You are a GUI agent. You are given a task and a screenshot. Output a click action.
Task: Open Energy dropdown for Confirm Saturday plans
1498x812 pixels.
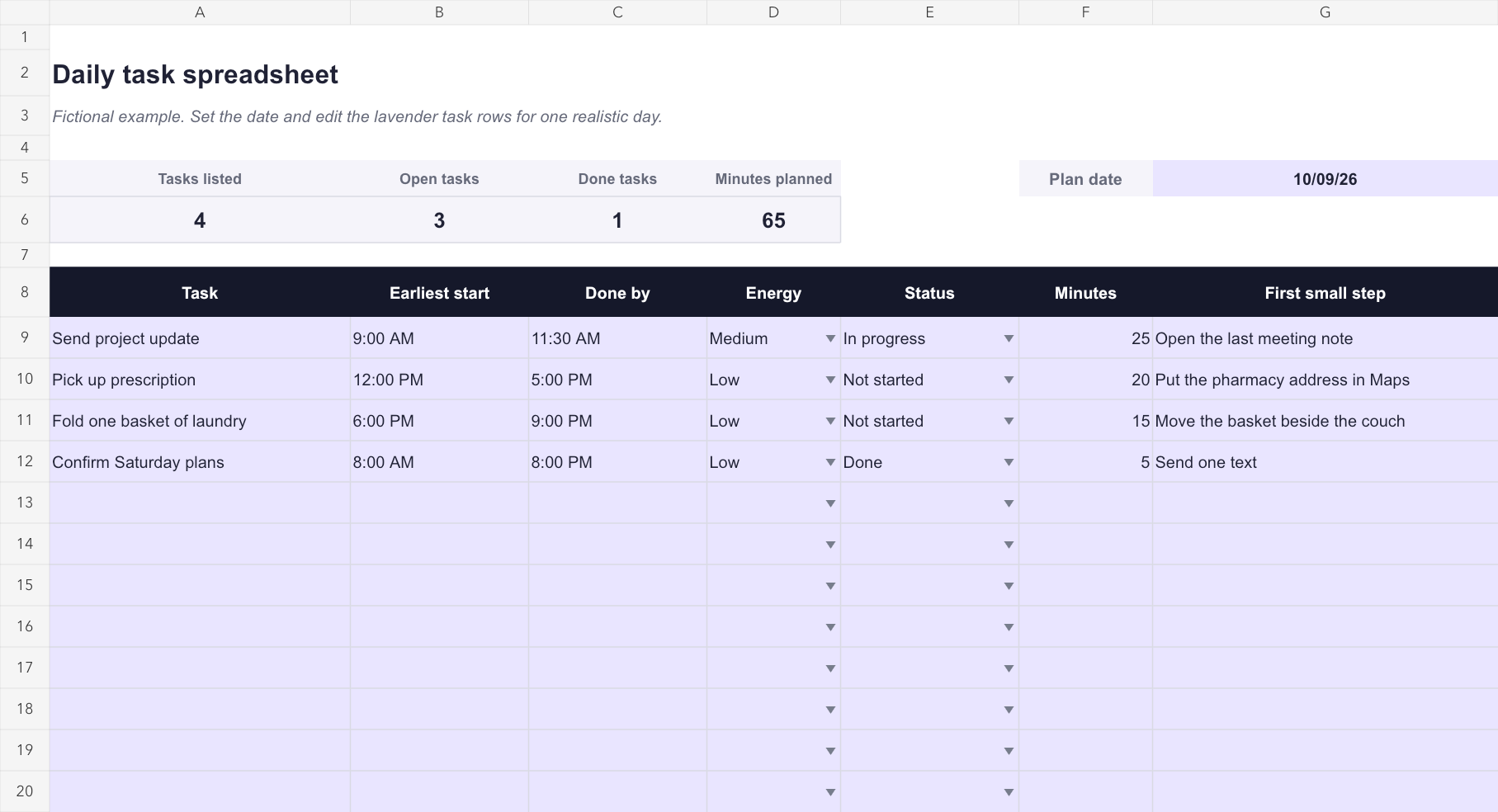pyautogui.click(x=830, y=462)
